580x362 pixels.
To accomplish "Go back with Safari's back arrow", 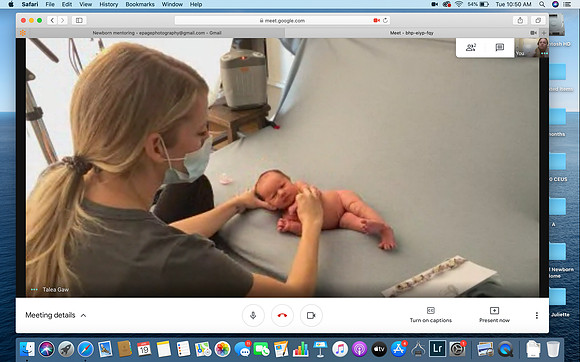I will (52, 20).
